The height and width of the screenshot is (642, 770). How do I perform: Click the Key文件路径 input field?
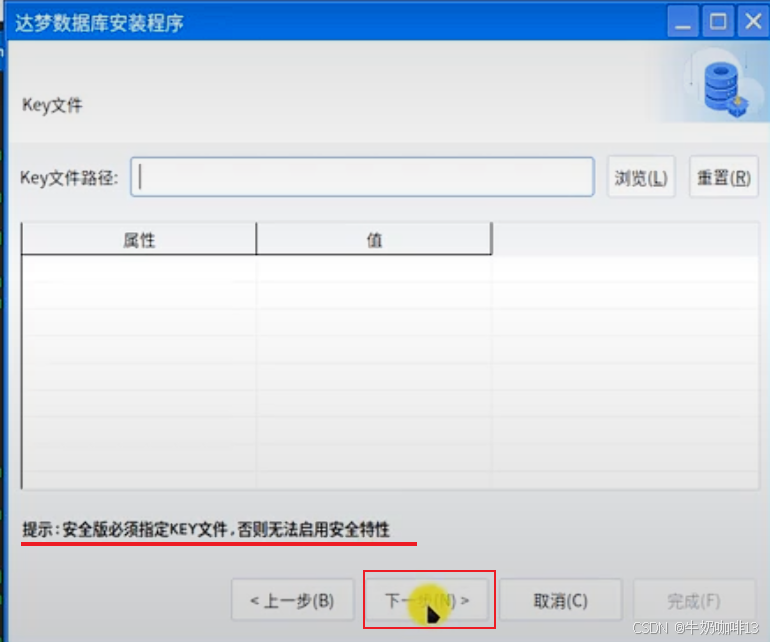362,177
